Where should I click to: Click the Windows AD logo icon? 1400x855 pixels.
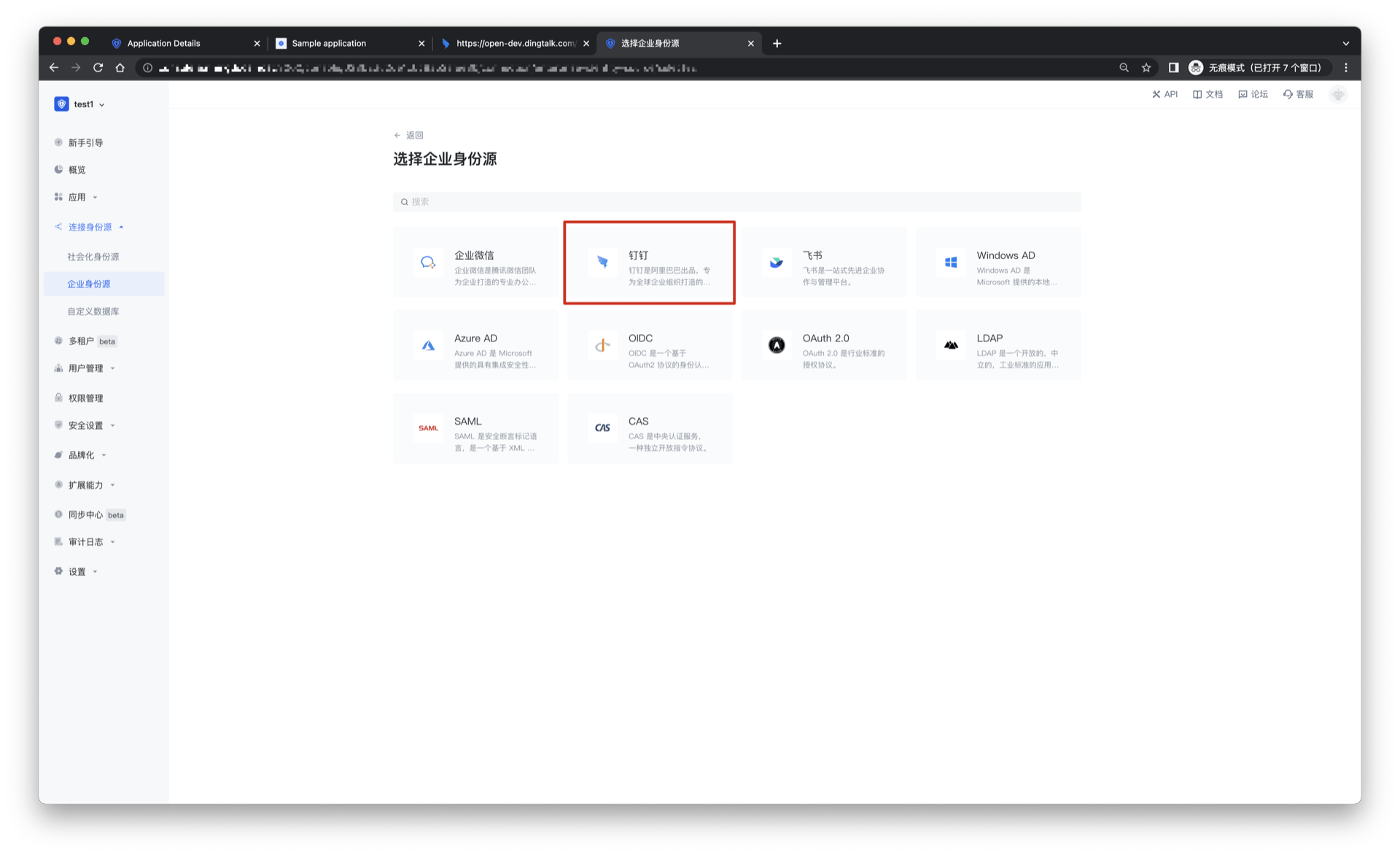(951, 262)
